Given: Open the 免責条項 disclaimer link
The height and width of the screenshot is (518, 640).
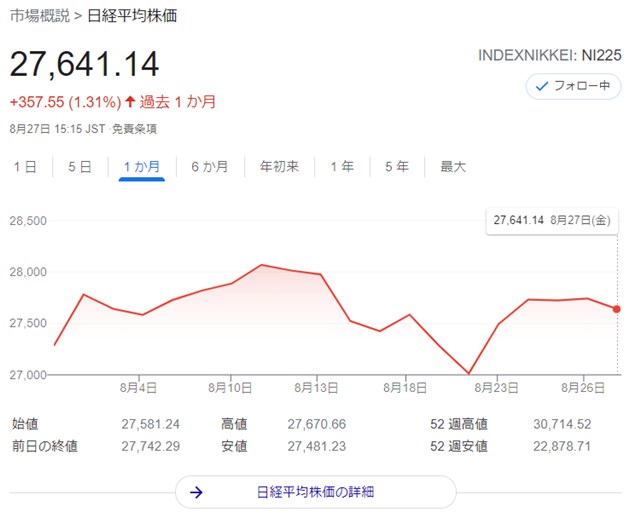Looking at the screenshot, I should [134, 129].
